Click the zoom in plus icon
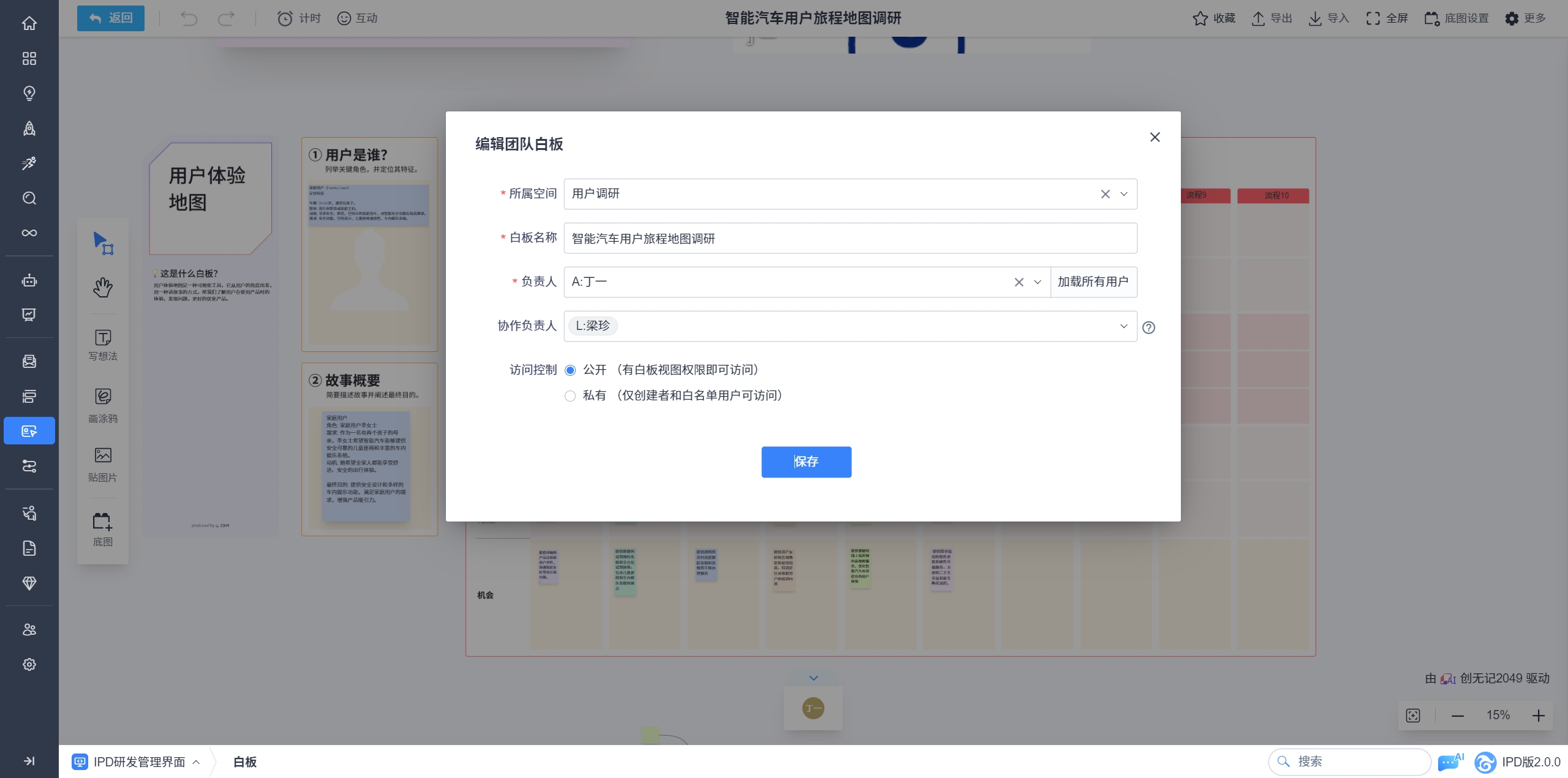This screenshot has height=778, width=1568. (1538, 716)
